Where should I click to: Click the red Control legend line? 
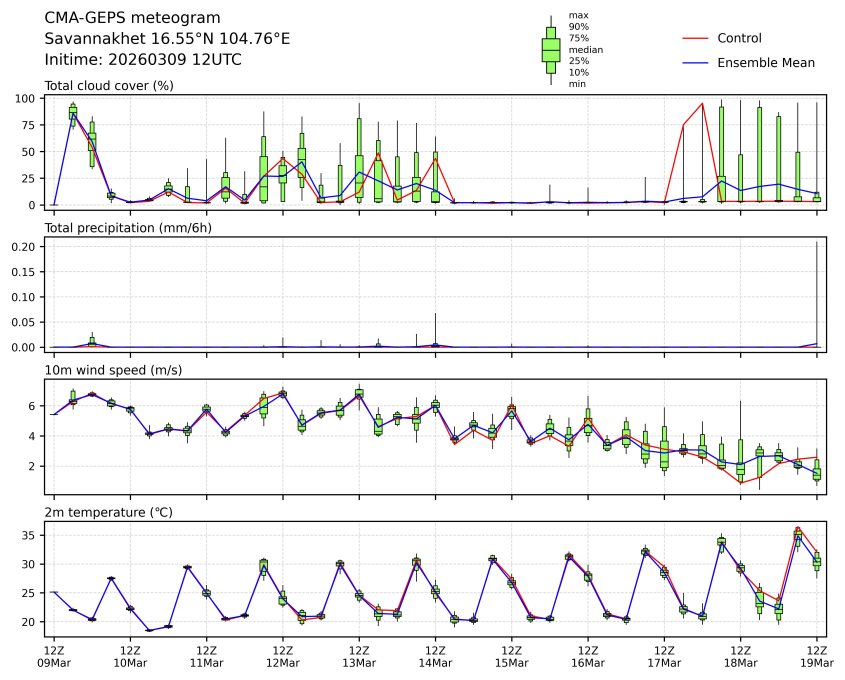click(695, 38)
